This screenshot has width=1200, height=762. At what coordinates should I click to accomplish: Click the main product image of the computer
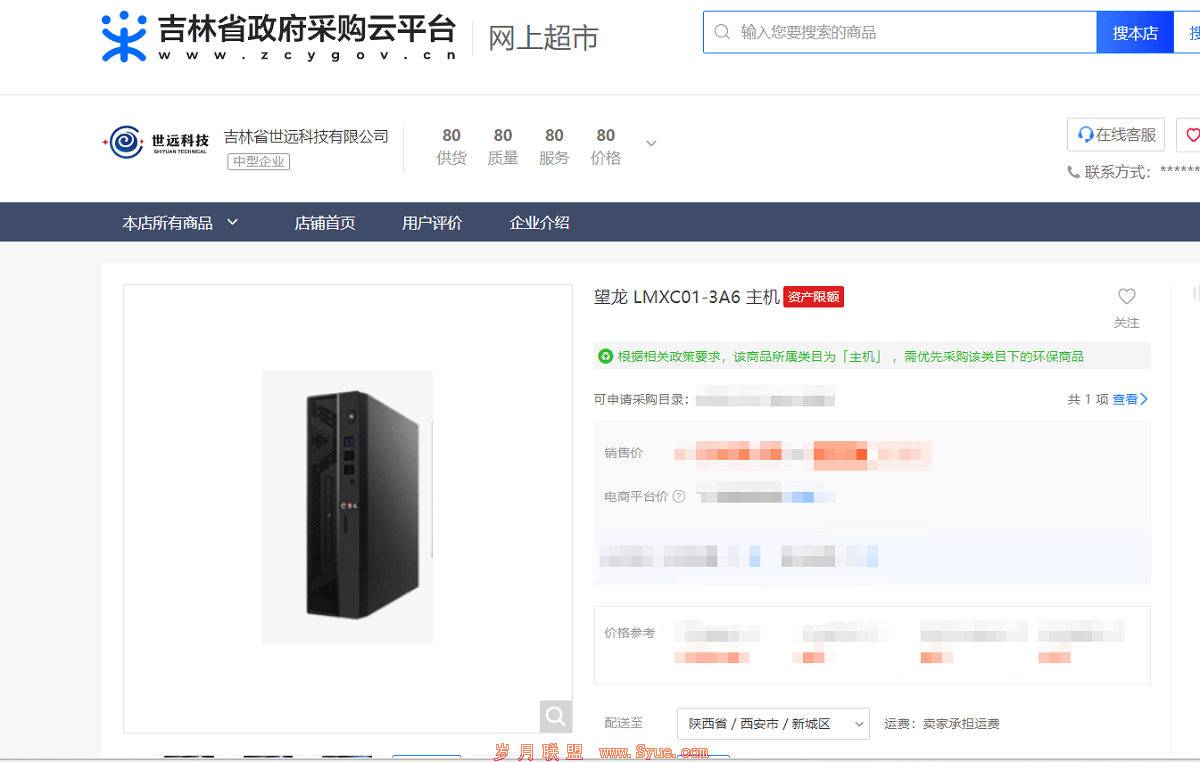pyautogui.click(x=347, y=507)
